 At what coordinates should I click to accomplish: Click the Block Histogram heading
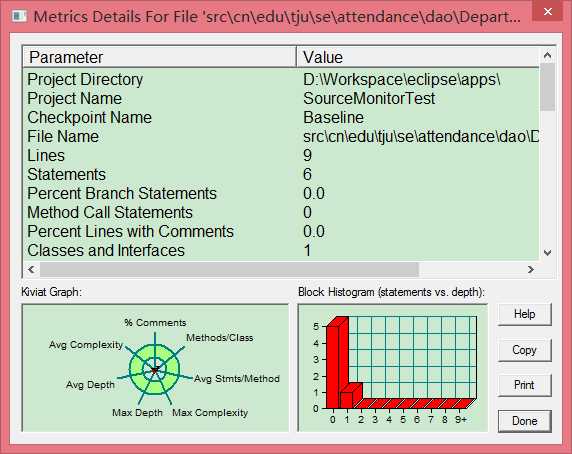[x=391, y=292]
